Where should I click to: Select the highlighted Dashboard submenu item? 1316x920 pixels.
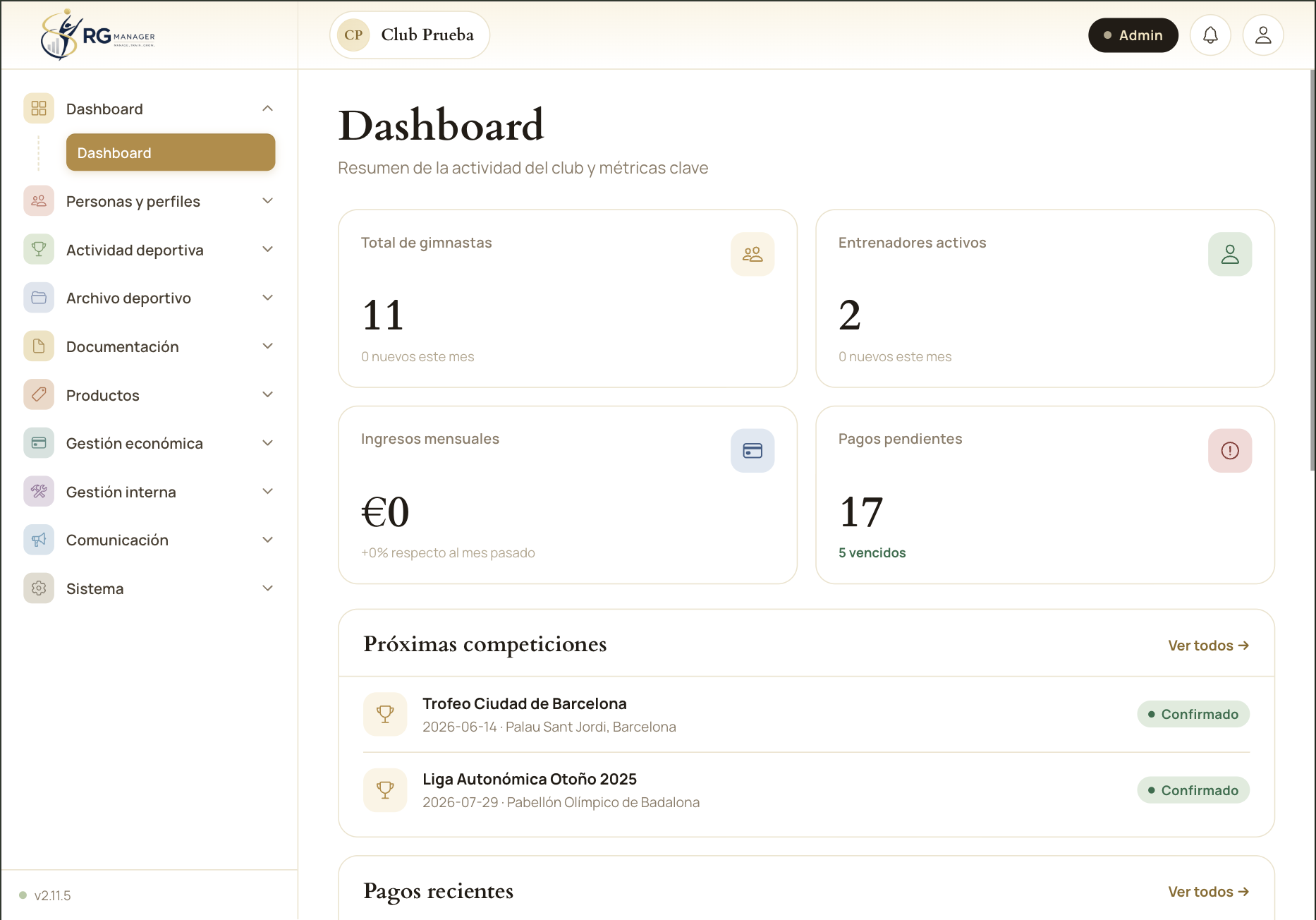pyautogui.click(x=171, y=152)
